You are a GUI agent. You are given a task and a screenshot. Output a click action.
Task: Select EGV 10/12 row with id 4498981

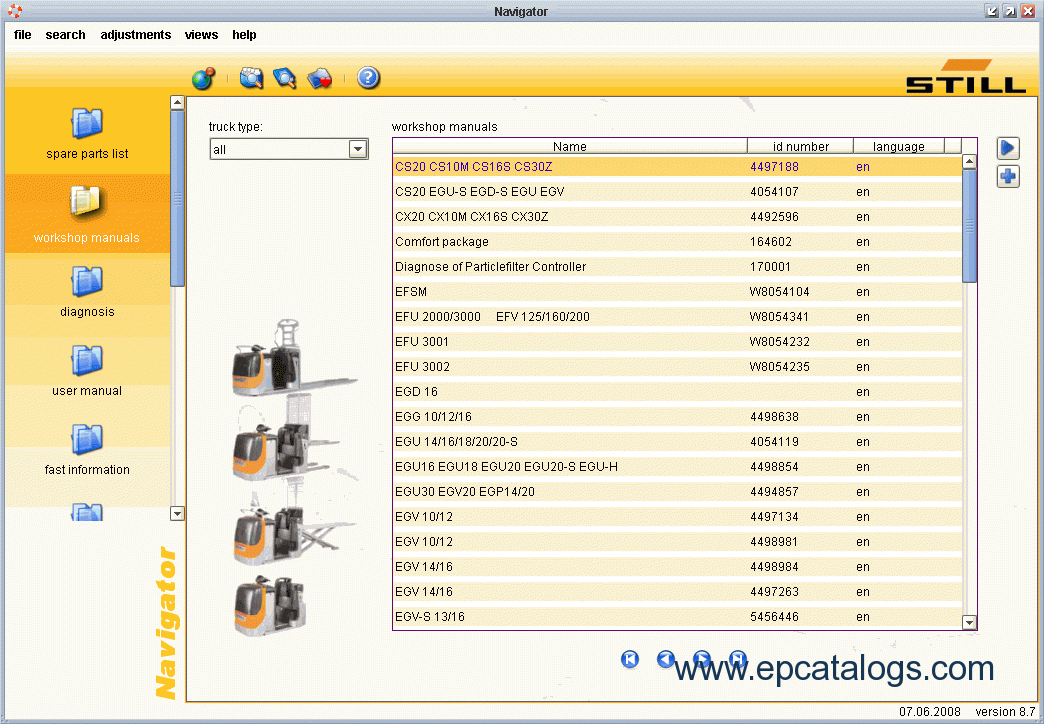point(678,542)
